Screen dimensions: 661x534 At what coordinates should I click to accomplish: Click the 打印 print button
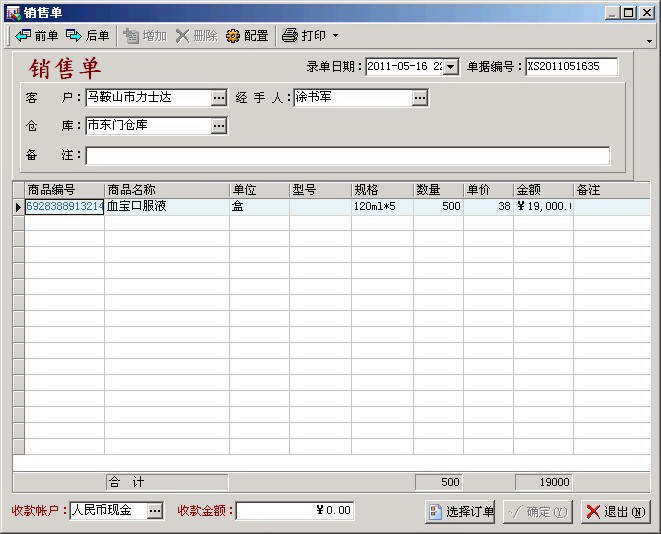tap(304, 36)
